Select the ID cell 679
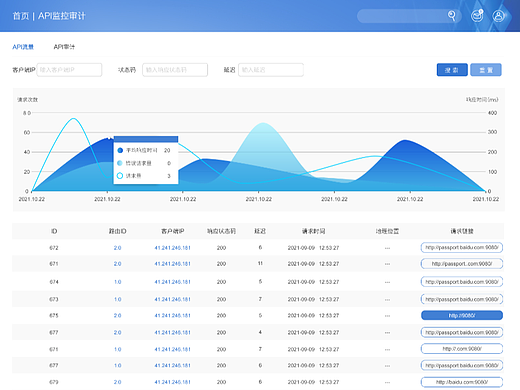The image size is (520, 390). pyautogui.click(x=54, y=382)
